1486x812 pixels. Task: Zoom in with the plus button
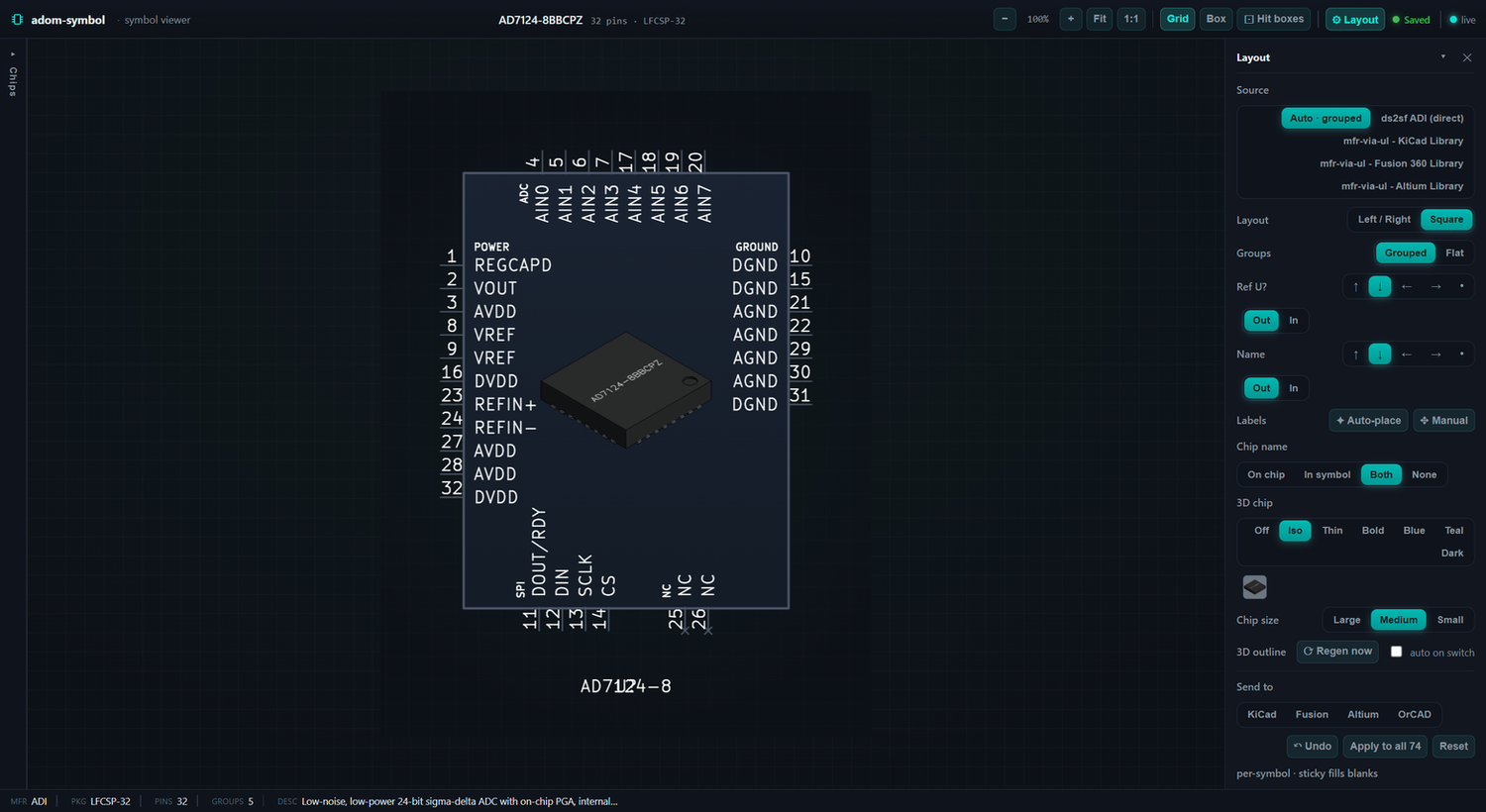(1071, 19)
